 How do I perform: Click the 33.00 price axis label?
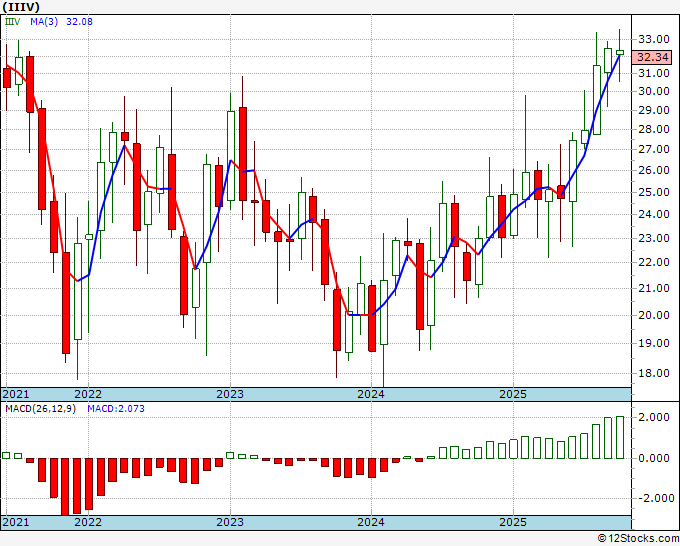click(x=654, y=39)
